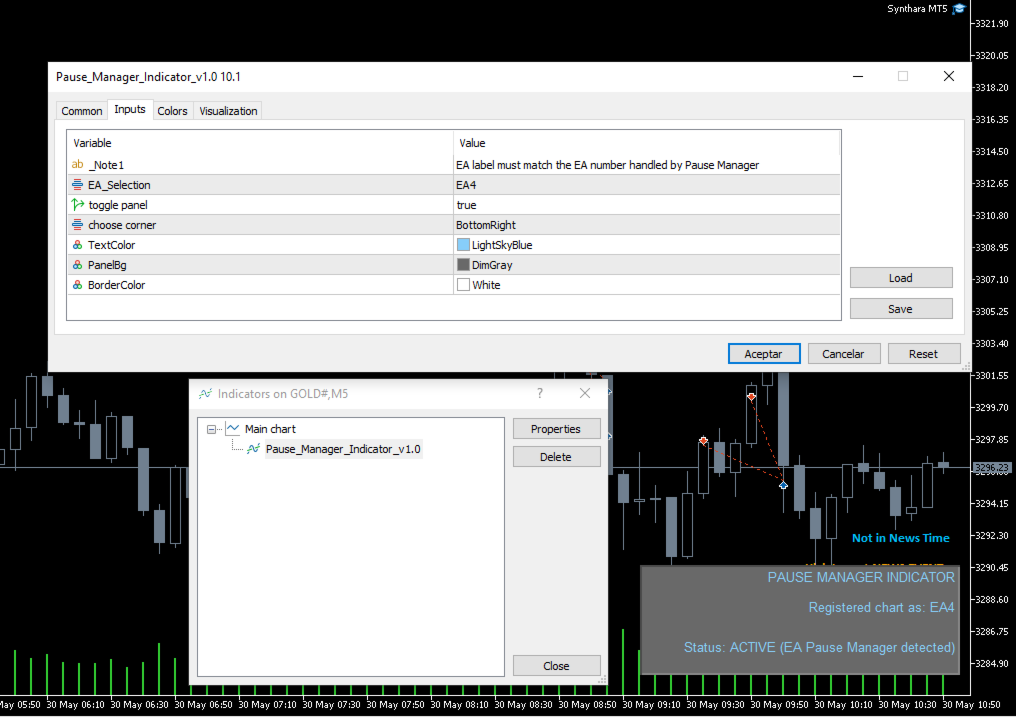Click the BorderColor variable name

pyautogui.click(x=117, y=285)
